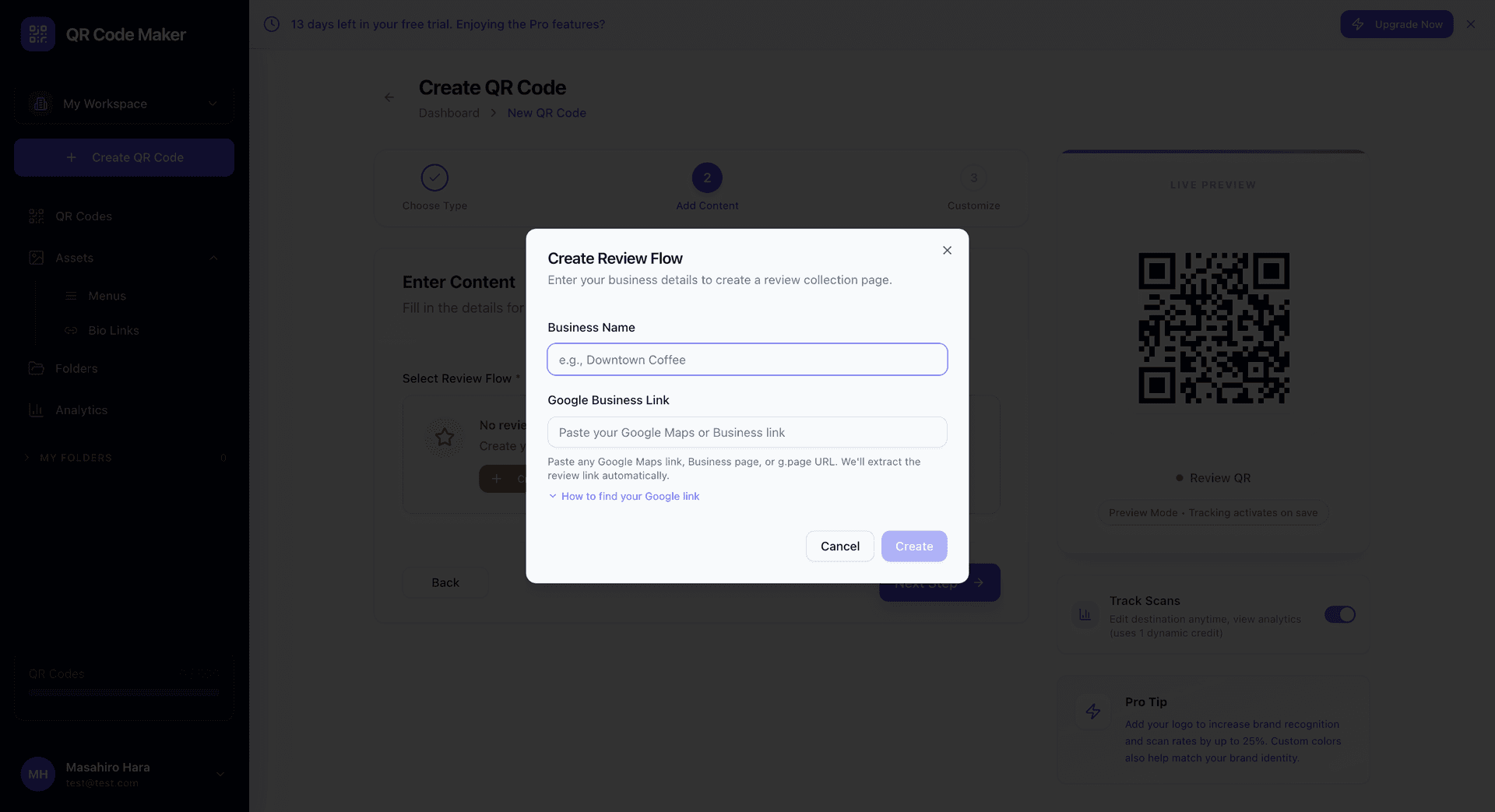
Task: Open QR Codes via its grid icon
Action: [37, 216]
